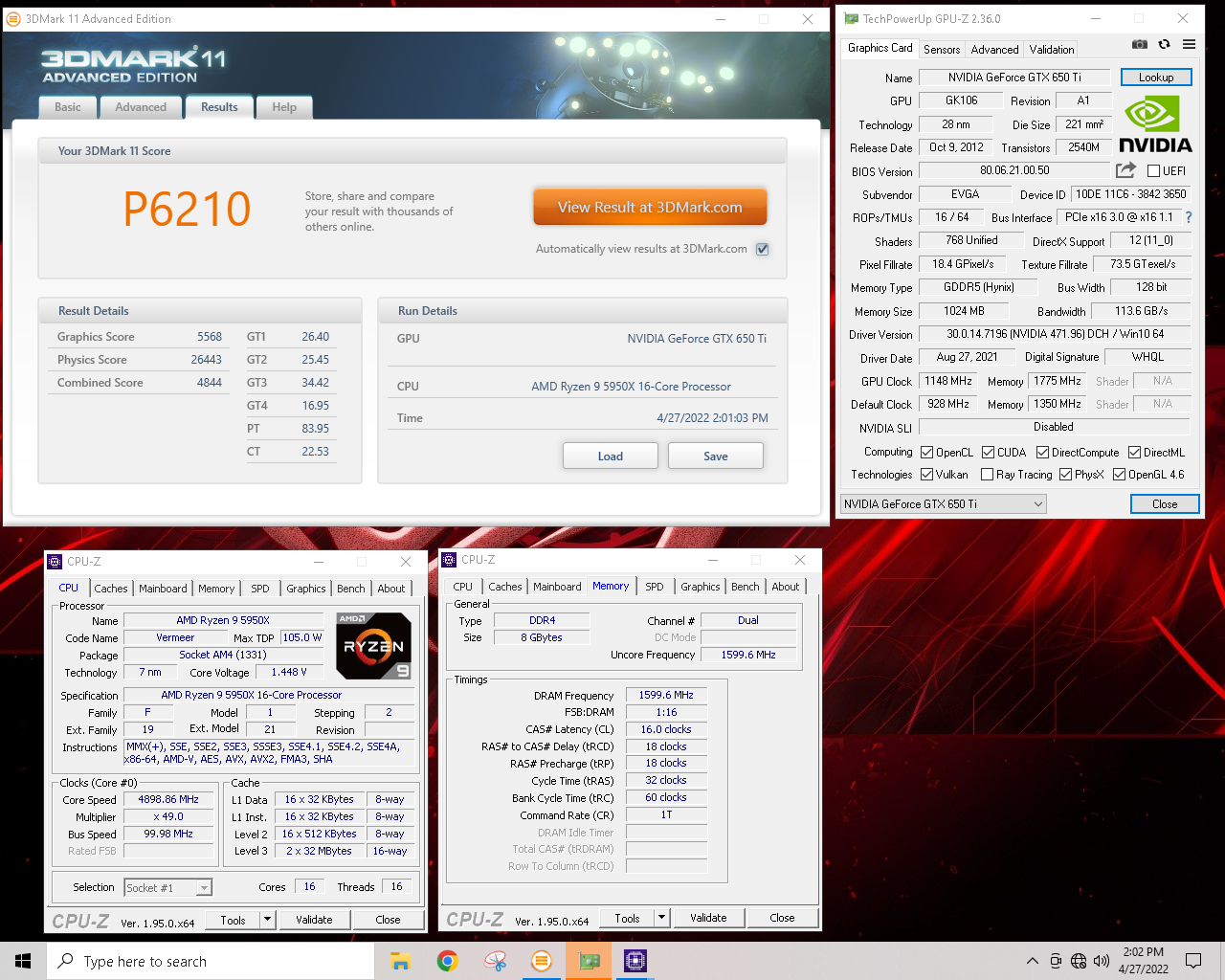This screenshot has height=980, width=1225.
Task: Expand Tools dropdown arrow in CPU-Z Memory window
Action: tap(661, 918)
